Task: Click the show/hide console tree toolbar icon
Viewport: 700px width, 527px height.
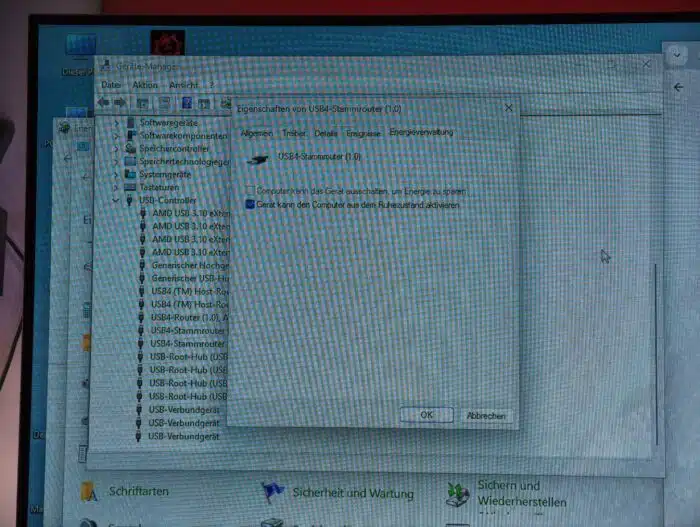Action: 142,103
